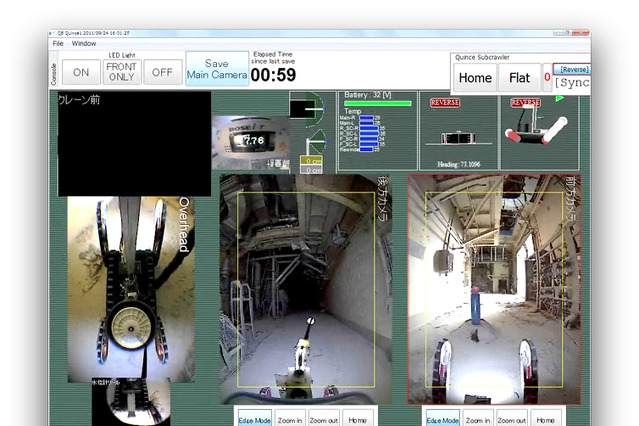639x426 pixels.
Task: Click REVERSE badge above side-view indicator
Action: point(445,103)
